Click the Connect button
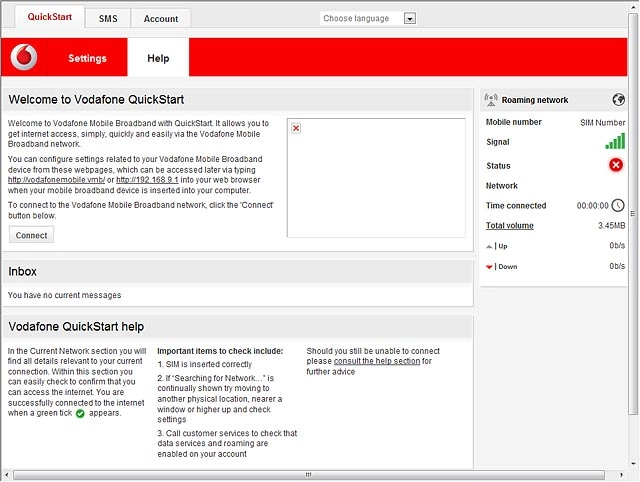The width and height of the screenshot is (640, 482). (31, 235)
